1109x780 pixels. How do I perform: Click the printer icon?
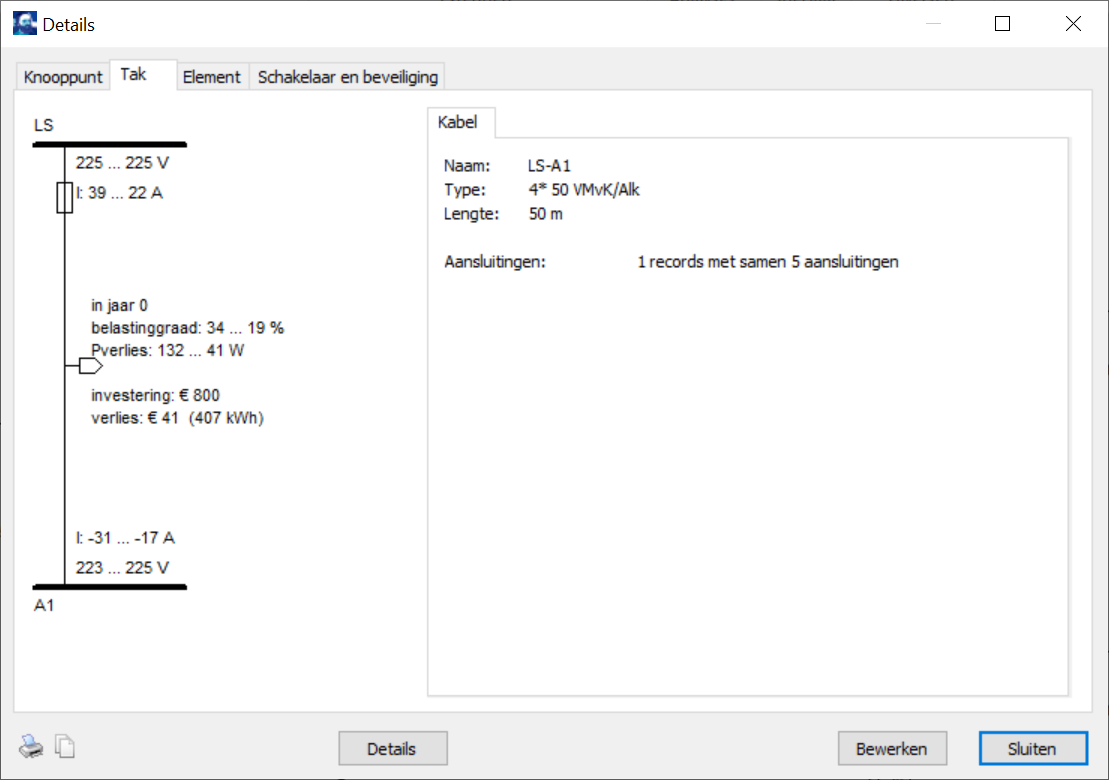click(x=31, y=746)
